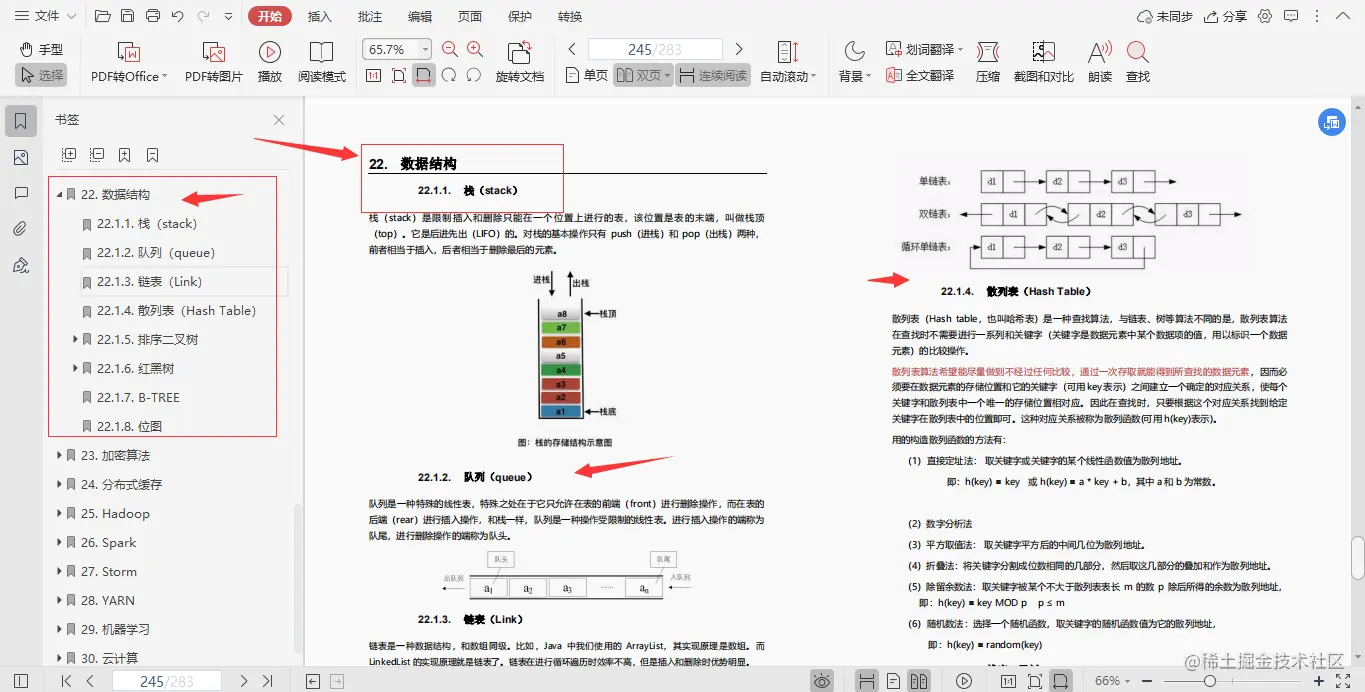Start 朗读 read-aloud feature

coord(1098,57)
